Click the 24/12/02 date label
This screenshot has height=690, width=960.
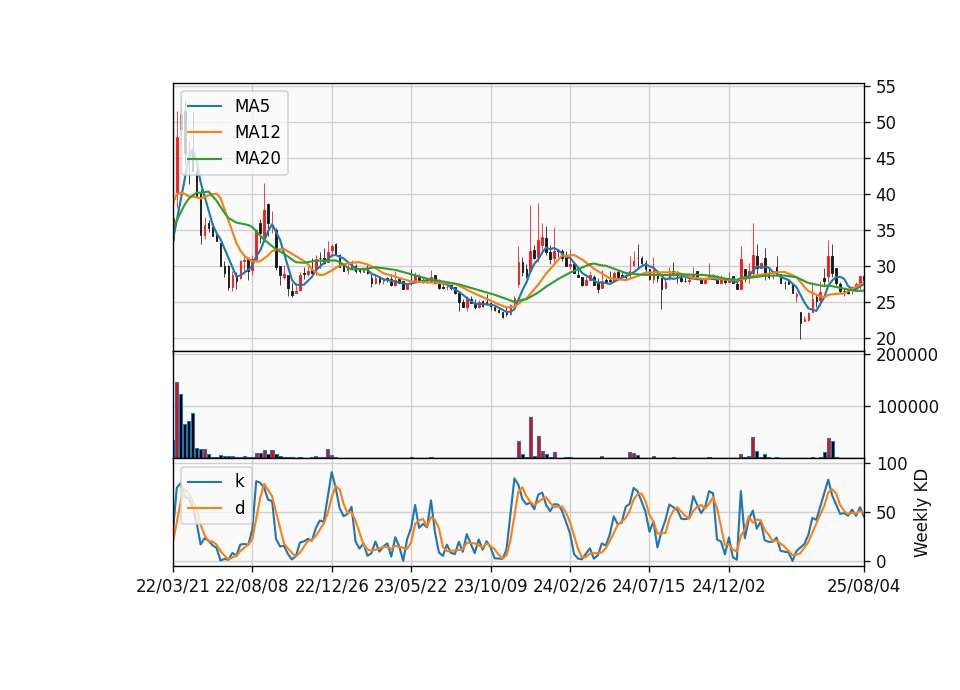pyautogui.click(x=729, y=586)
